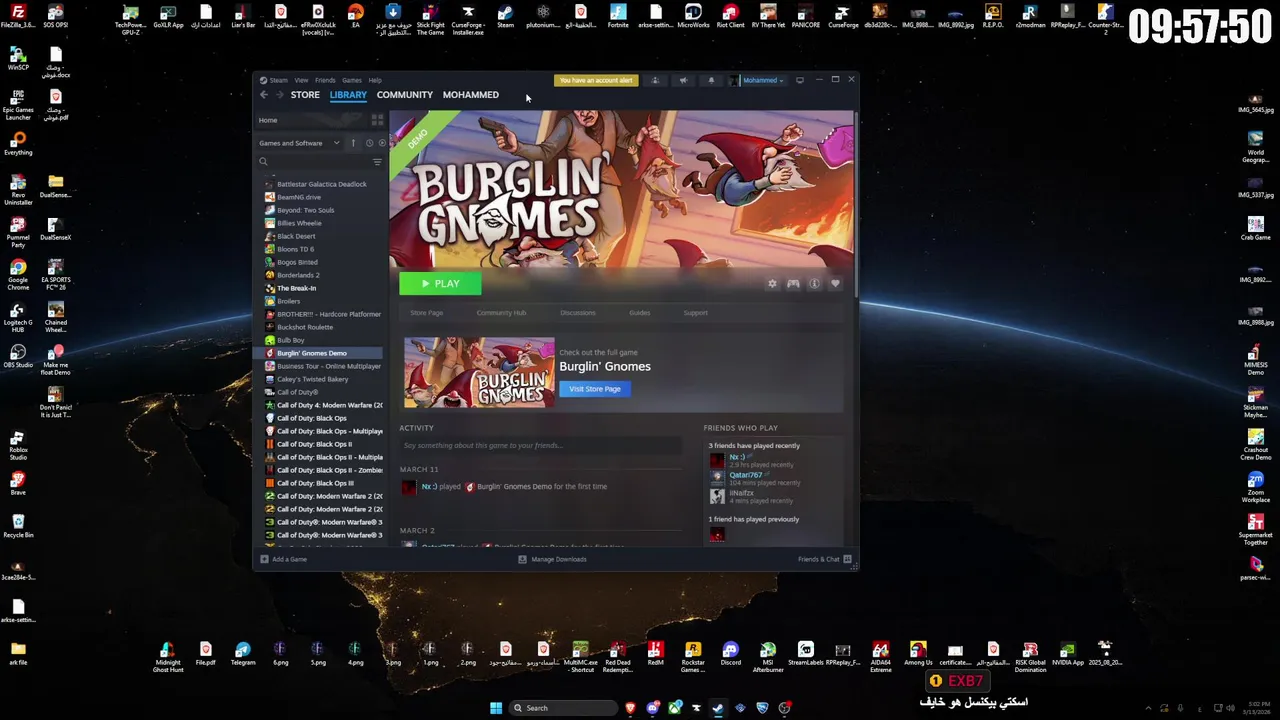Open the Guides link

(639, 313)
